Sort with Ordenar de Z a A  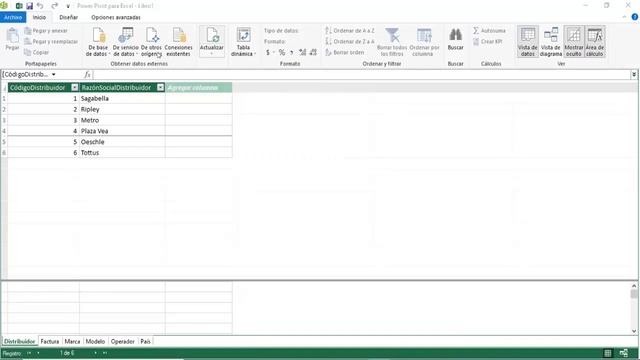(x=350, y=42)
